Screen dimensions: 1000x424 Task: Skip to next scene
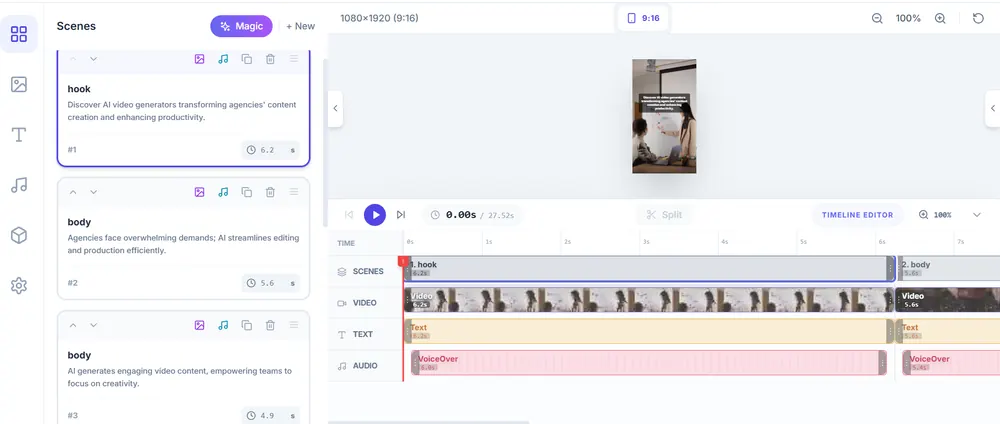401,215
